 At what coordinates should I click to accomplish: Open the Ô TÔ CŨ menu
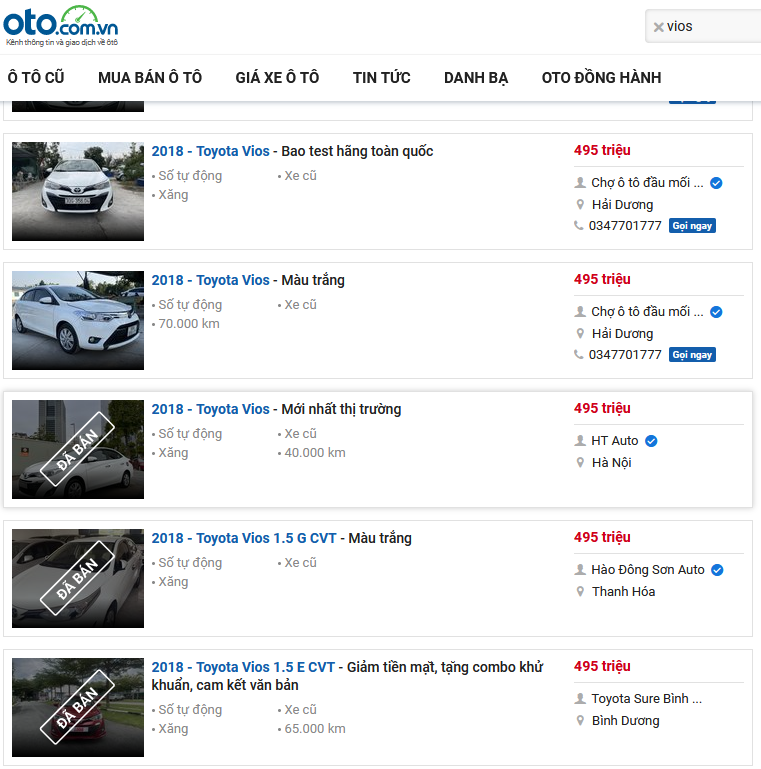[36, 77]
